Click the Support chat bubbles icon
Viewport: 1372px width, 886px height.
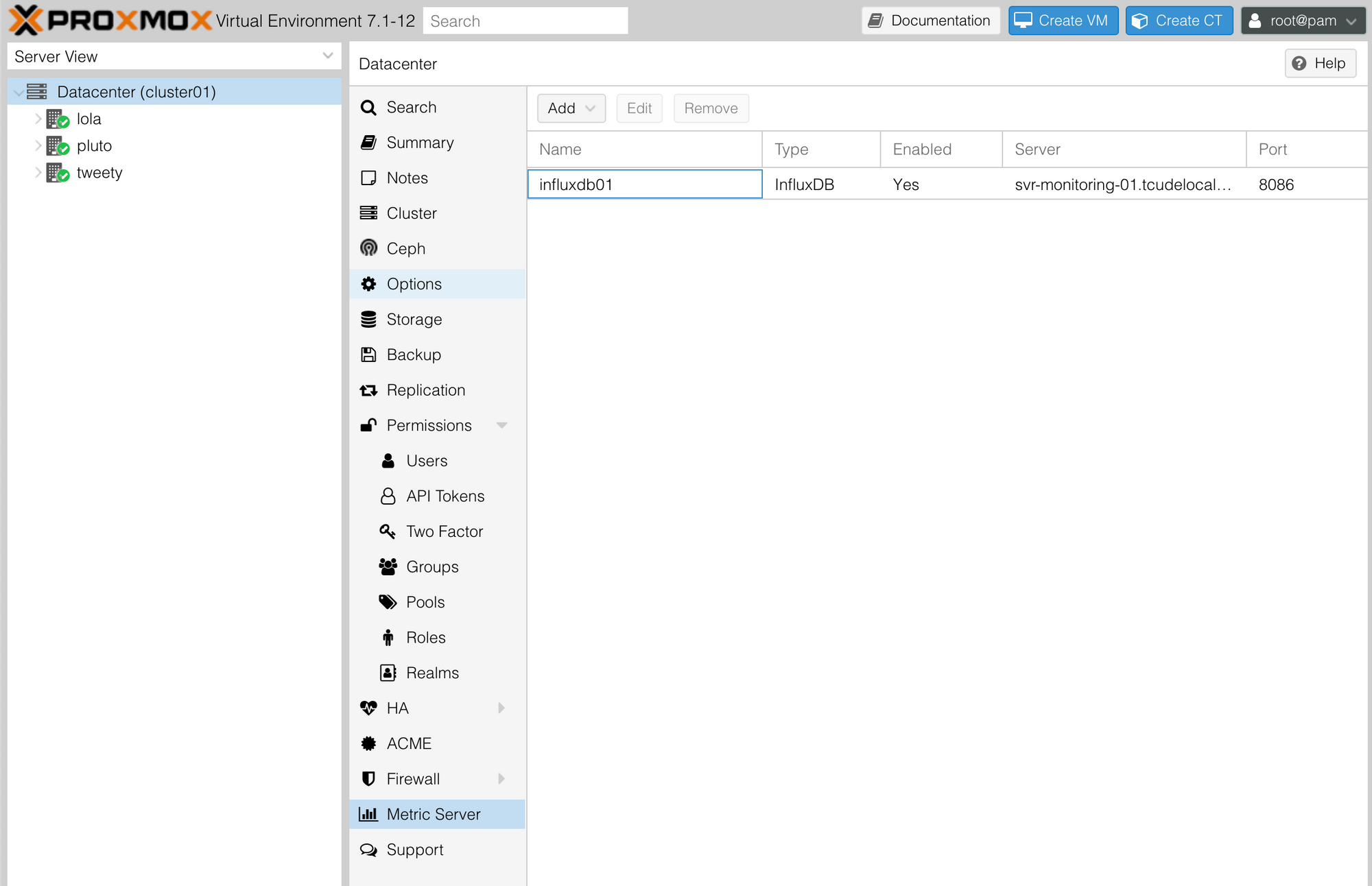tap(368, 850)
